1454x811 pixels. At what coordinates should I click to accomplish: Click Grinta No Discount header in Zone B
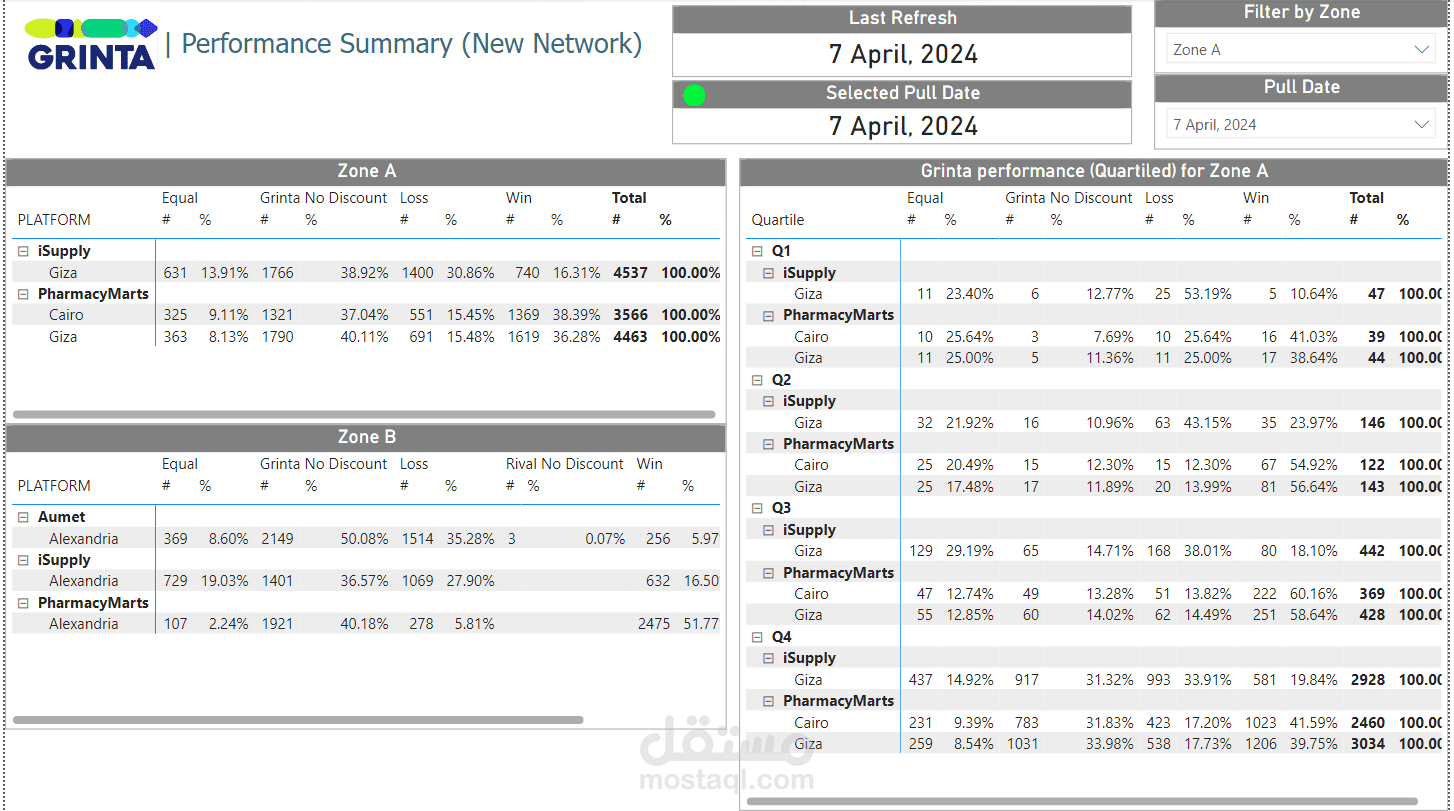324,464
